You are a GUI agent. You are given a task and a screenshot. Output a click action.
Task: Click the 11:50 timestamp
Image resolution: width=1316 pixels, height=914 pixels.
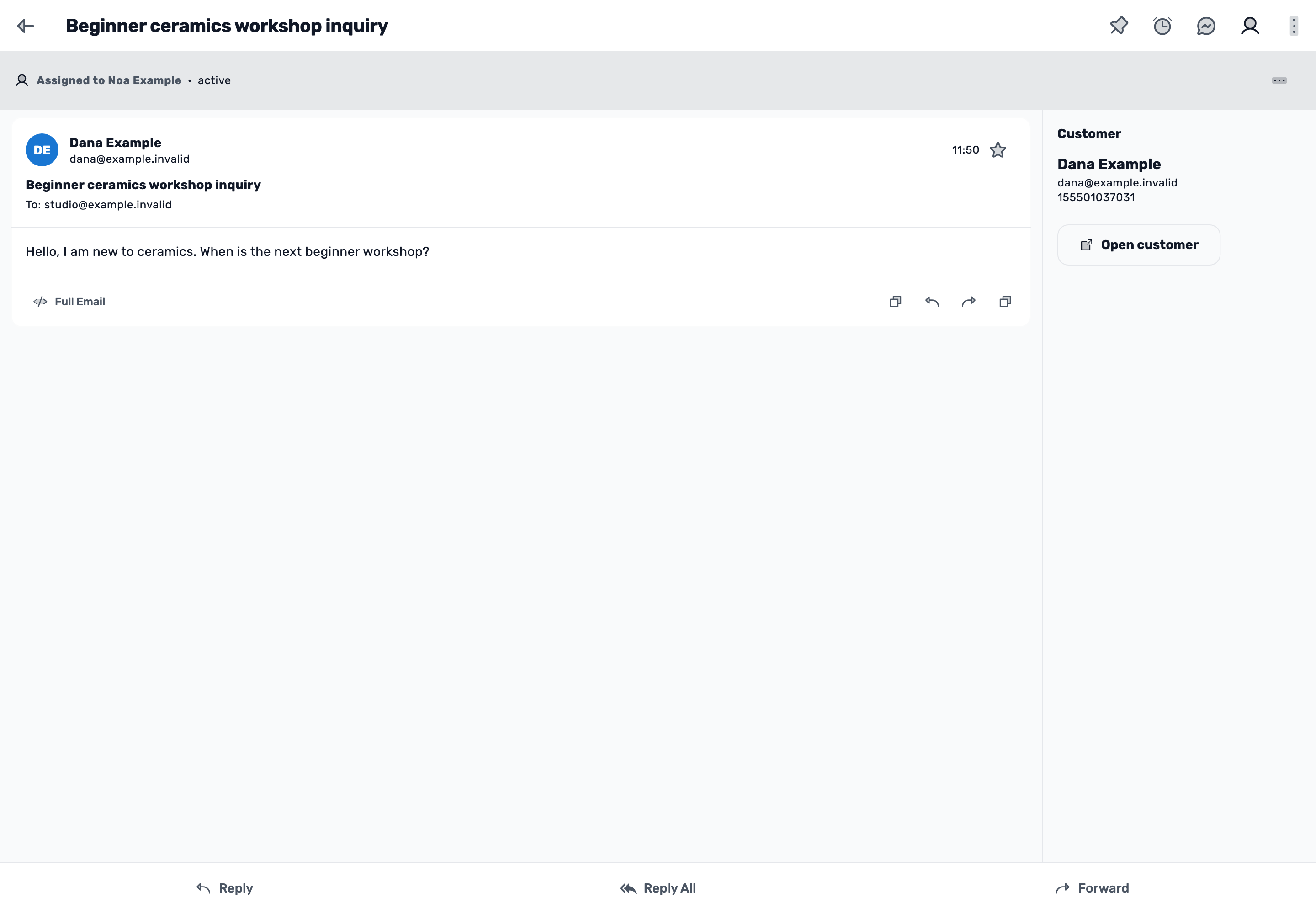(x=966, y=150)
